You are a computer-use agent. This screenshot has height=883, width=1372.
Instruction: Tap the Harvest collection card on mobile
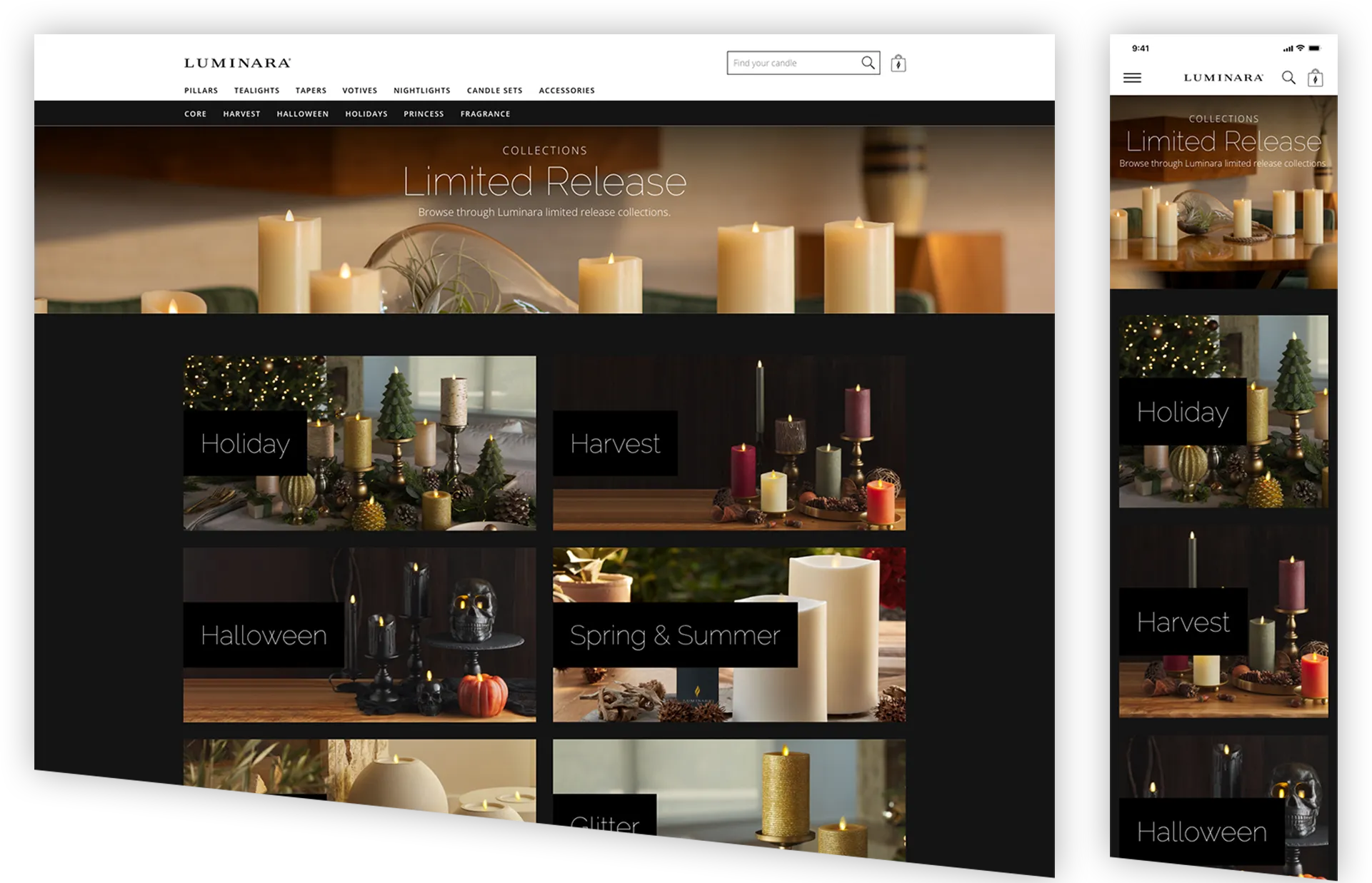pos(1223,621)
